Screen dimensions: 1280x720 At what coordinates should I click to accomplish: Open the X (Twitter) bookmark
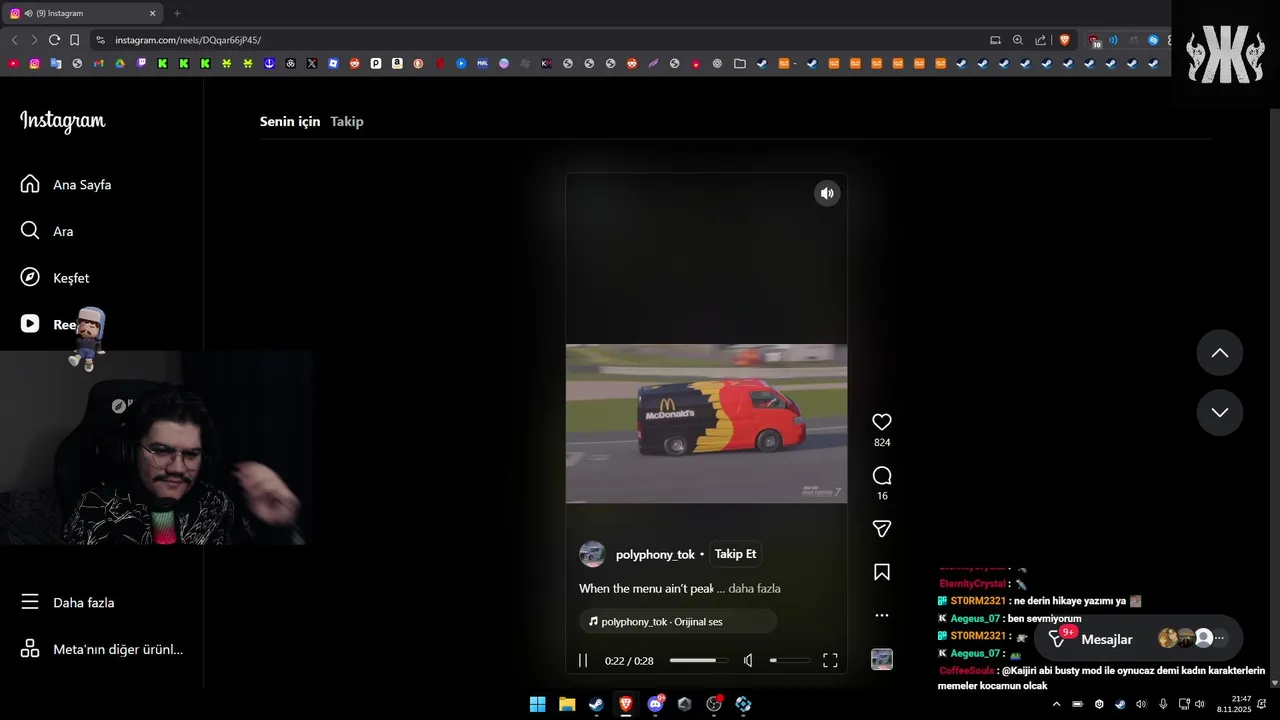pos(312,63)
